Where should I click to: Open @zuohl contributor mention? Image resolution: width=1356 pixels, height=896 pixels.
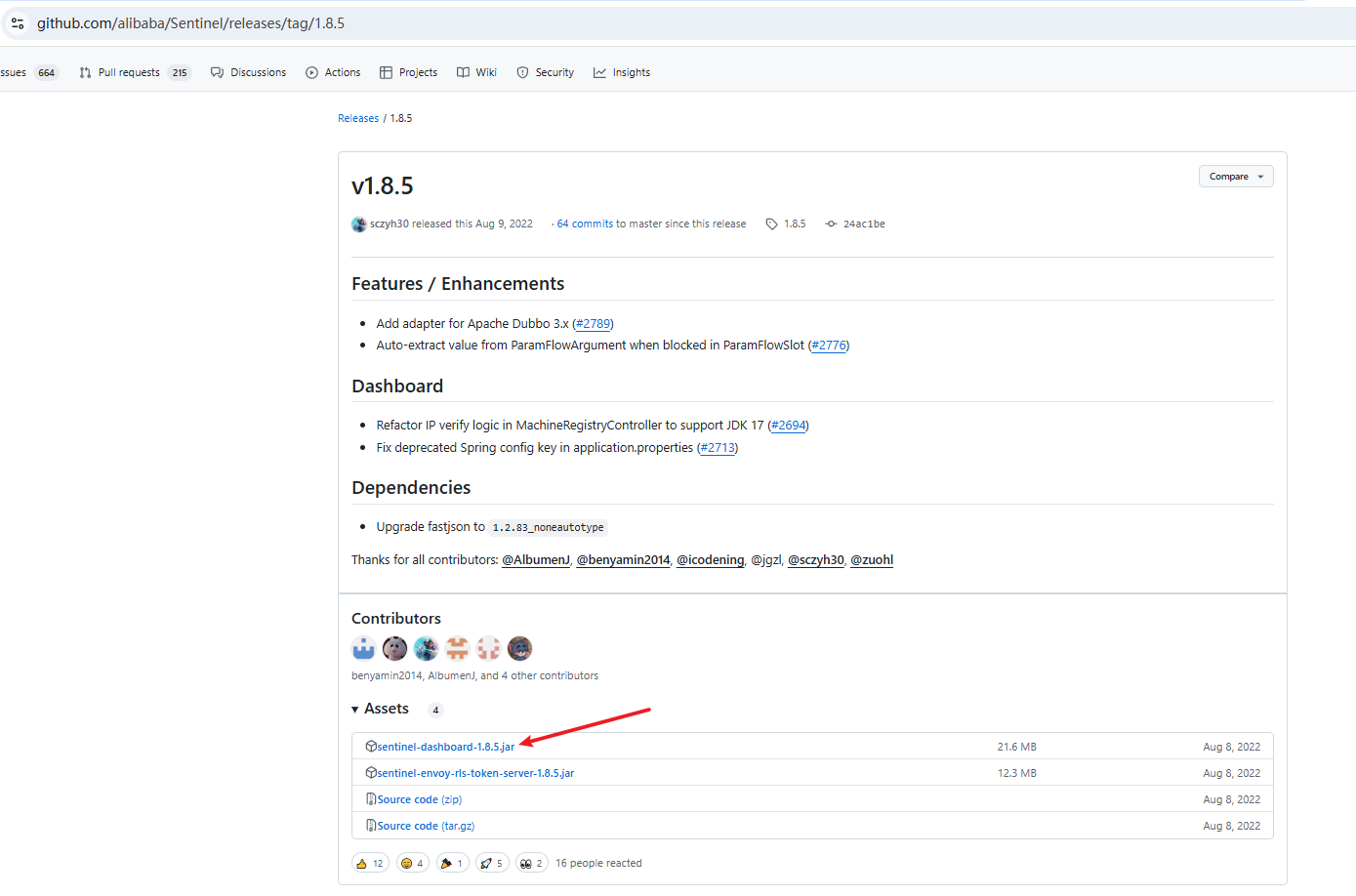872,559
